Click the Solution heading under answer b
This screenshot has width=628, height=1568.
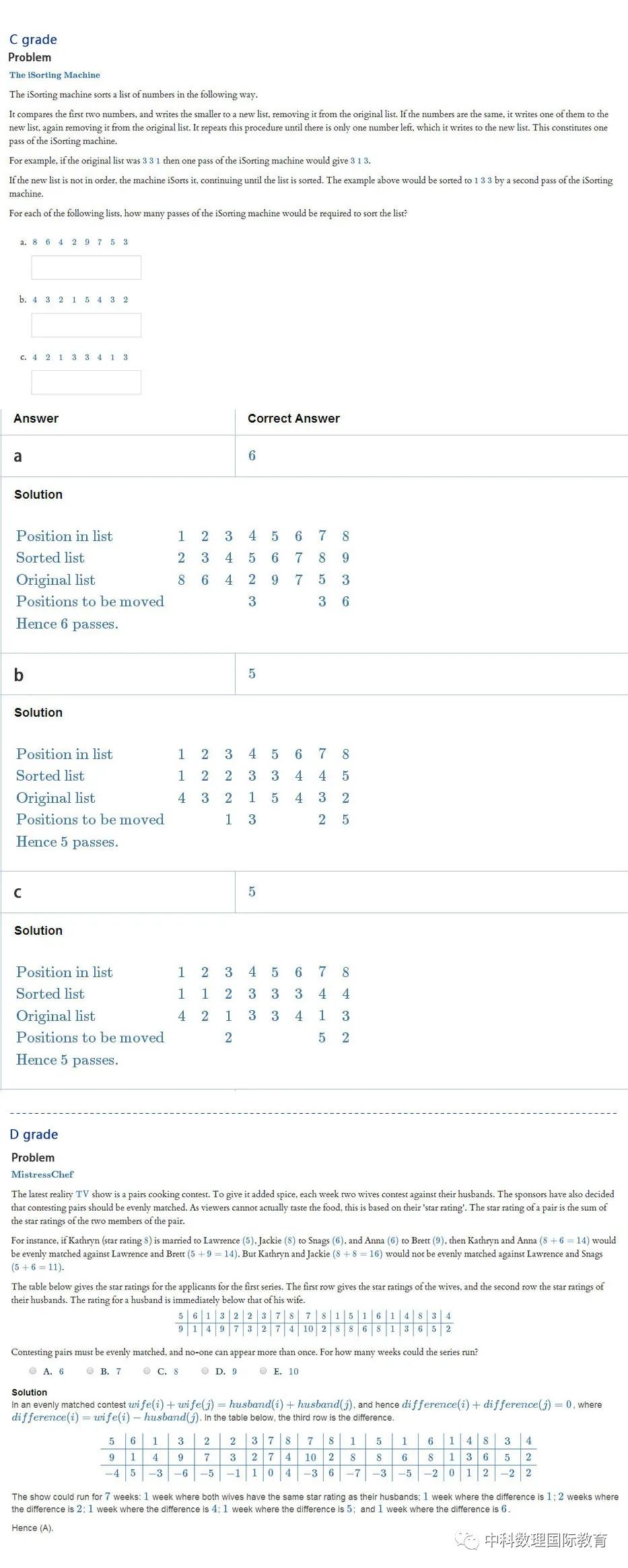(x=38, y=713)
